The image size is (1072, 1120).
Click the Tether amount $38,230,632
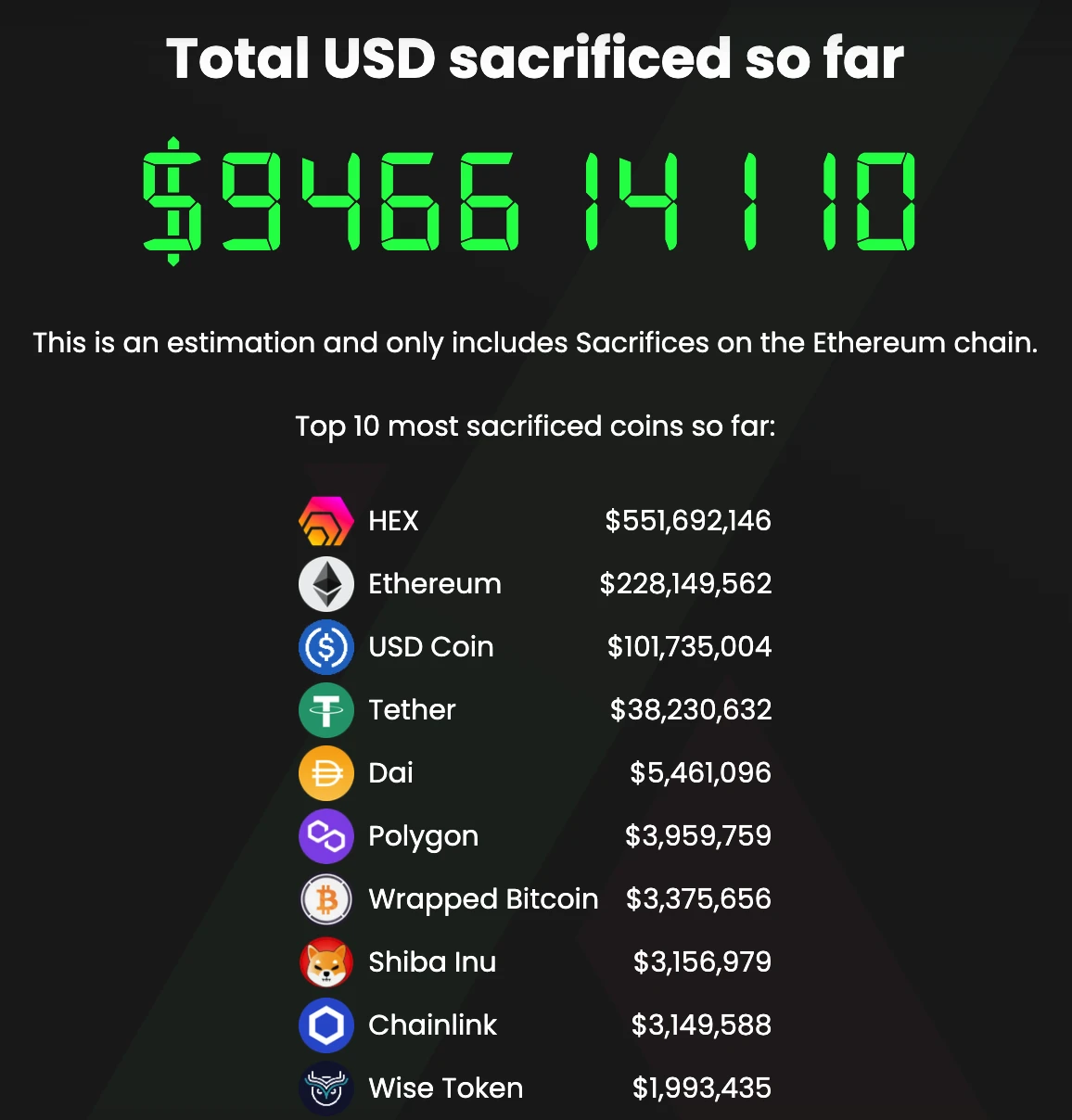pos(691,710)
